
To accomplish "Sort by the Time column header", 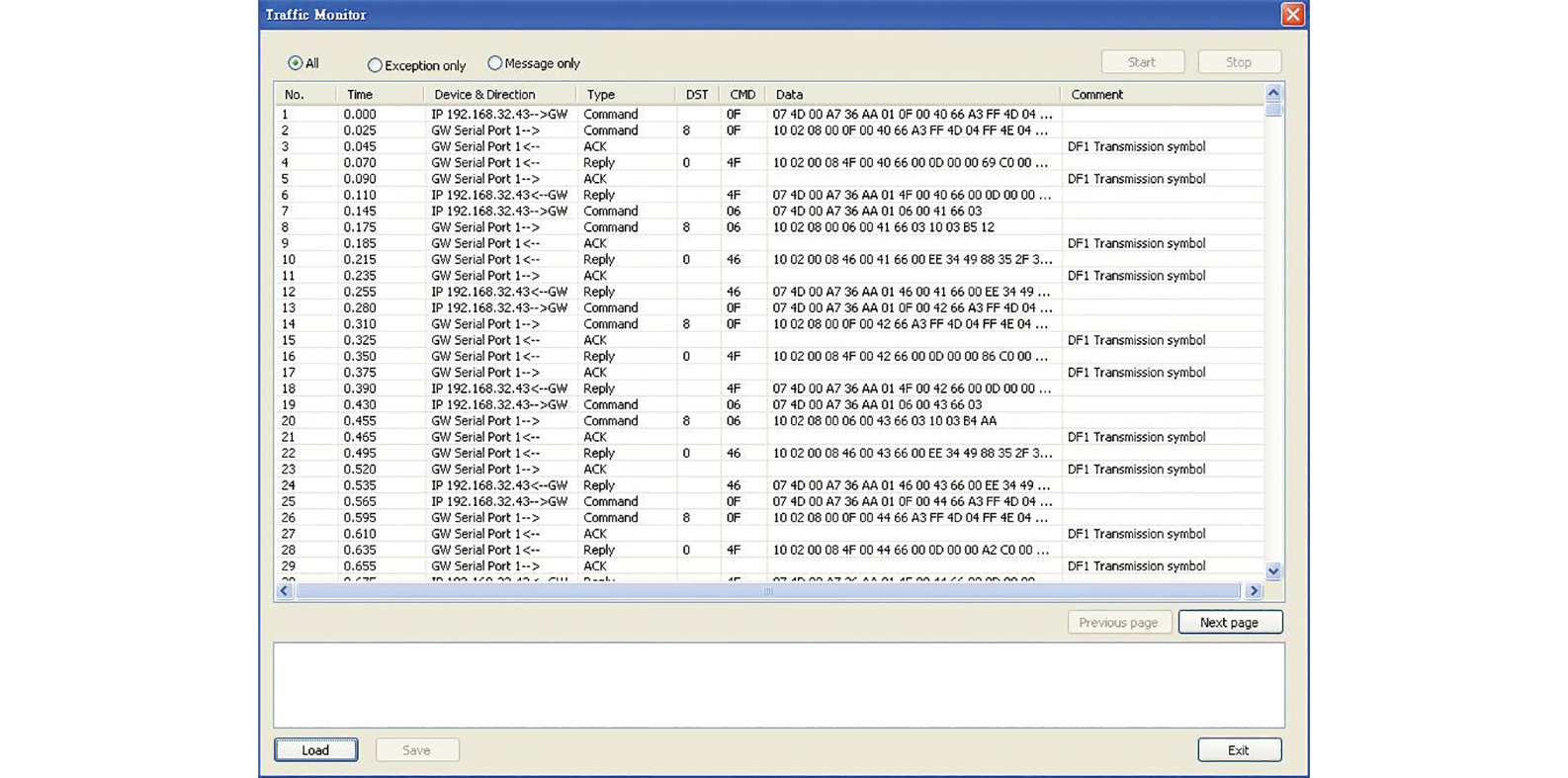I will (360, 95).
